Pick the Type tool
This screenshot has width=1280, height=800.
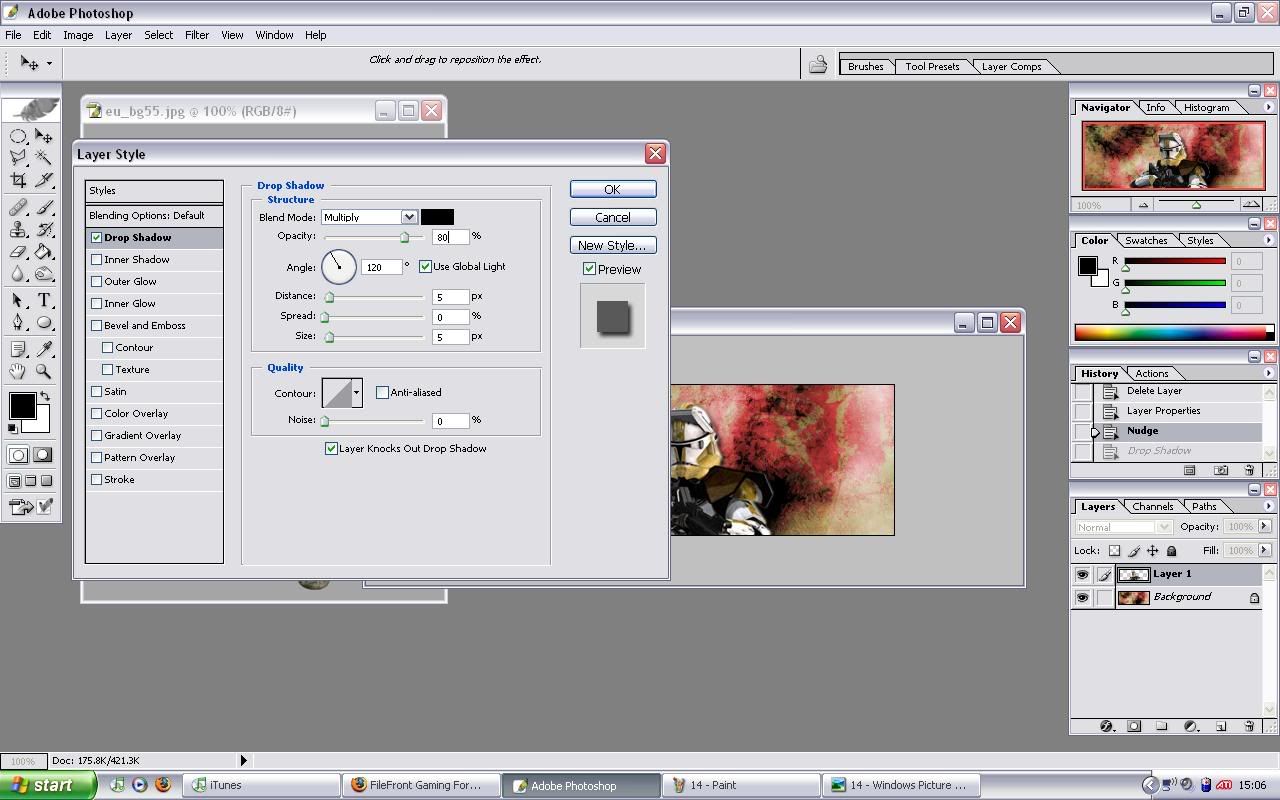[44, 300]
